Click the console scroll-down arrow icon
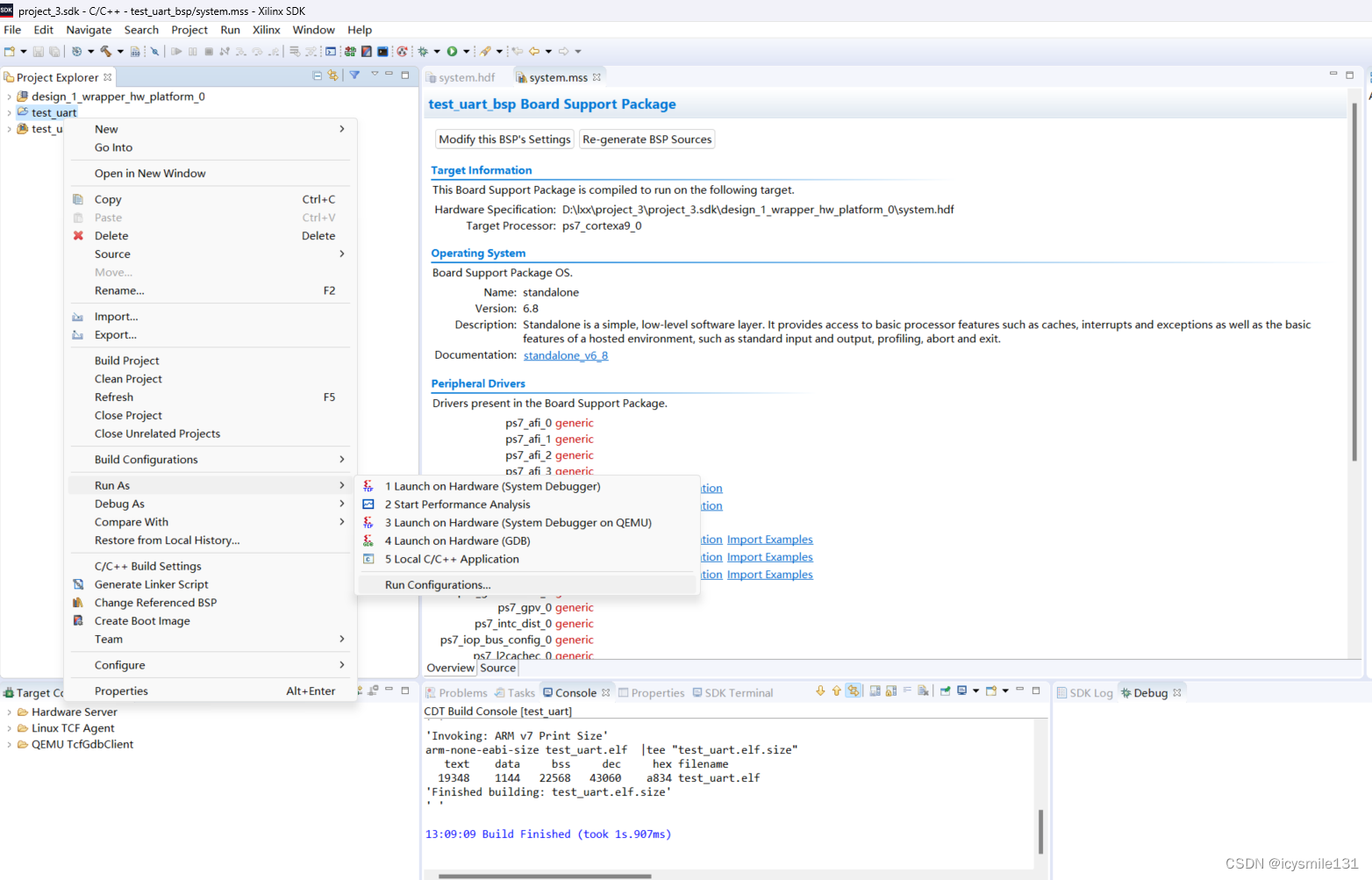This screenshot has width=1372, height=880. coord(820,691)
